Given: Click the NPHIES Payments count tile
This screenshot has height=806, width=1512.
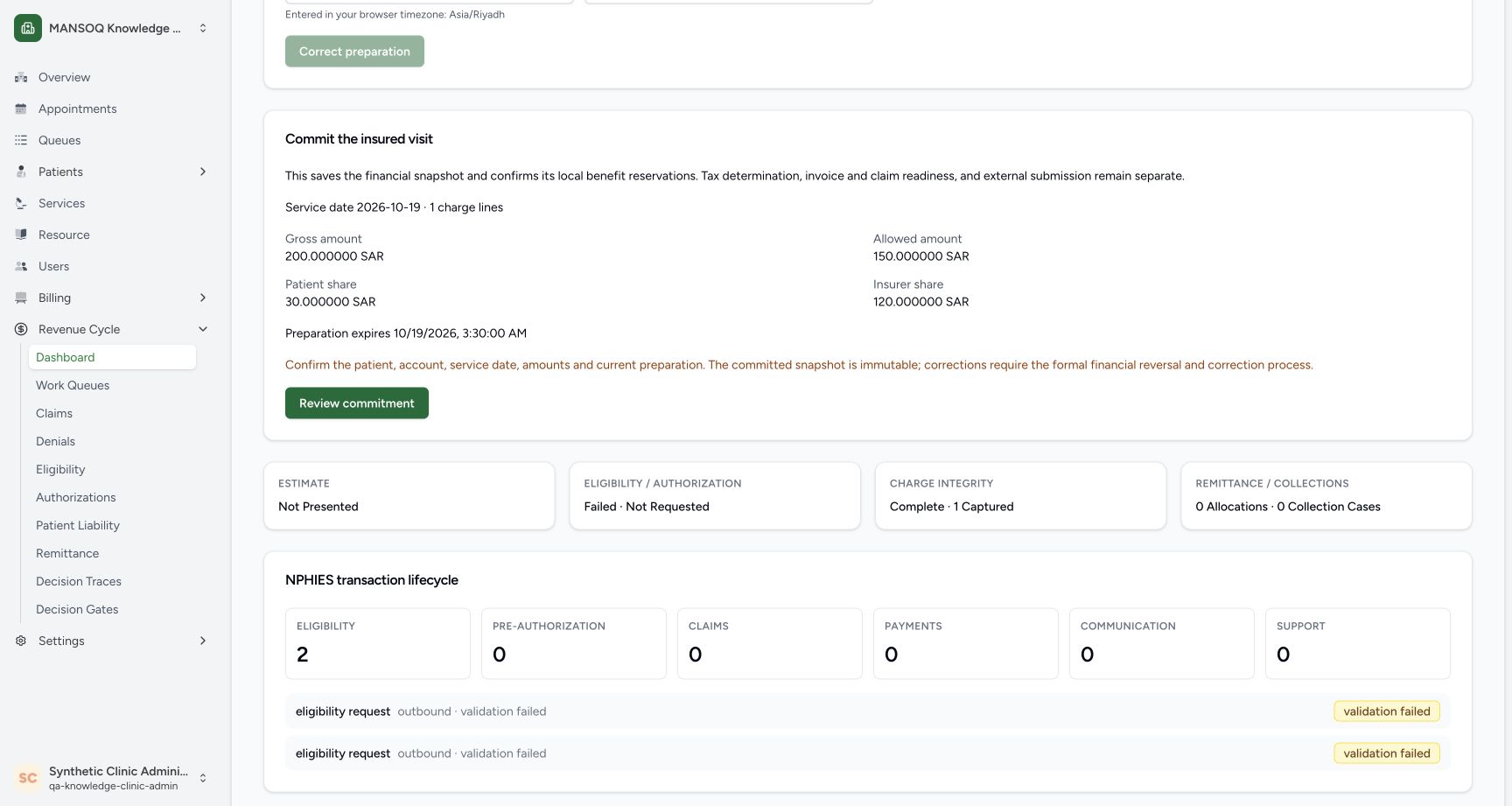Looking at the screenshot, I should [x=966, y=643].
